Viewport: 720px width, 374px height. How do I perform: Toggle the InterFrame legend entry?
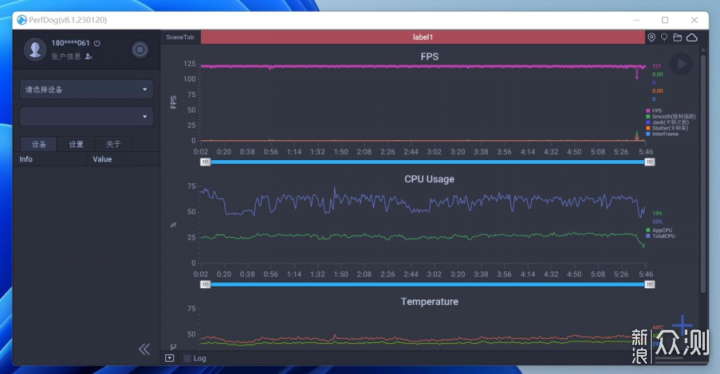[x=662, y=134]
